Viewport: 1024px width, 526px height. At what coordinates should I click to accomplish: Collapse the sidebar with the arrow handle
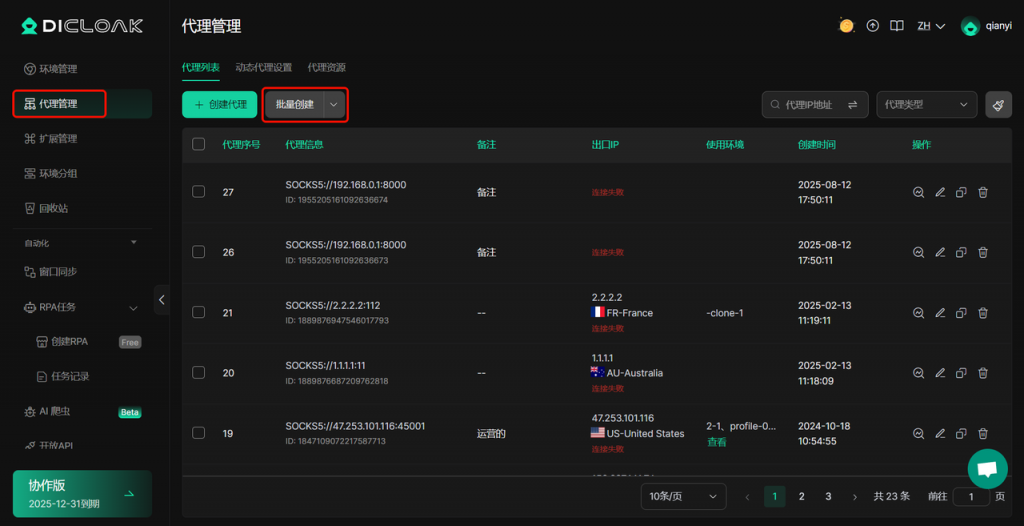161,300
